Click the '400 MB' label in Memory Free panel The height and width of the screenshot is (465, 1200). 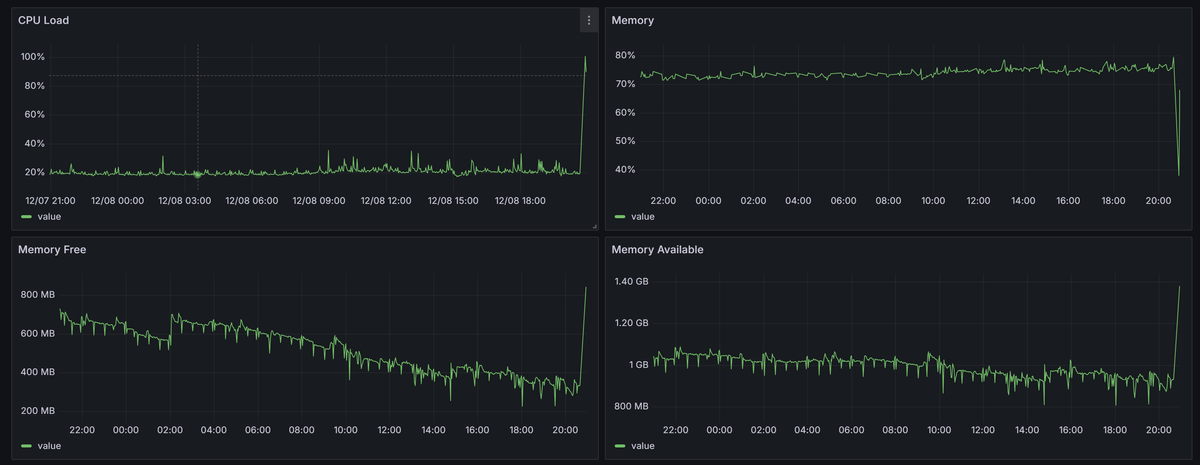tap(37, 372)
